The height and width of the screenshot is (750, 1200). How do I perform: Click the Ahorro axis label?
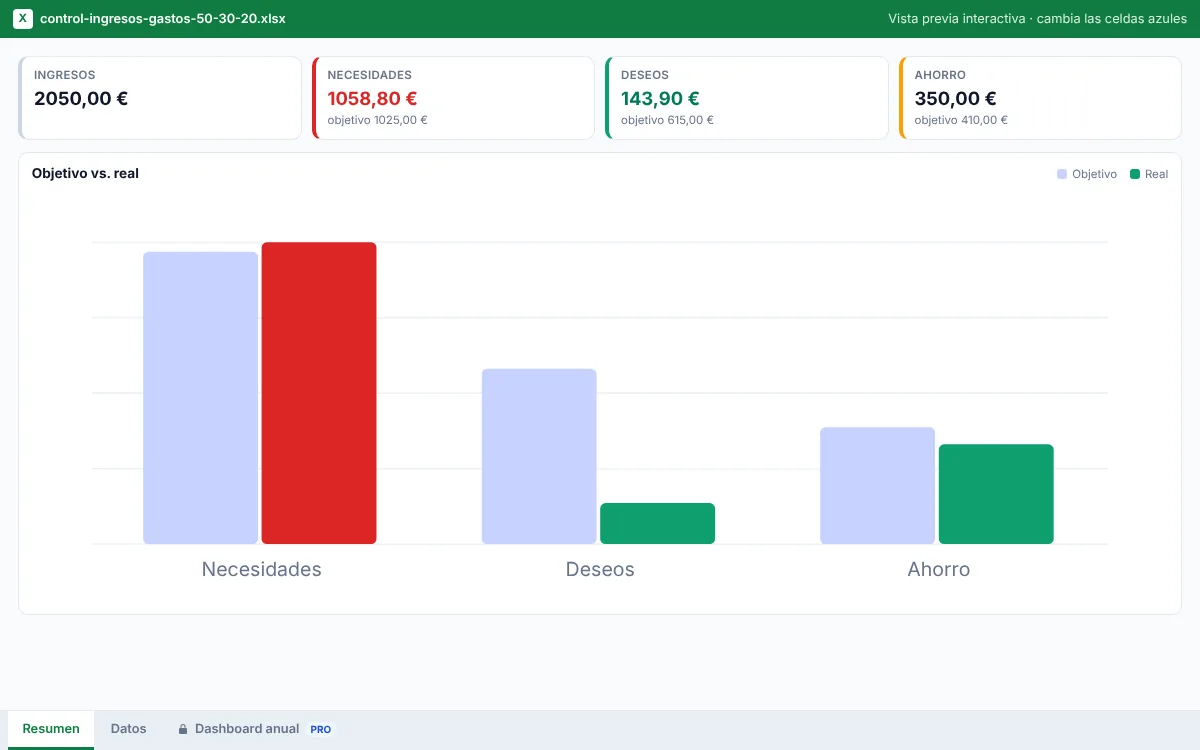[938, 569]
